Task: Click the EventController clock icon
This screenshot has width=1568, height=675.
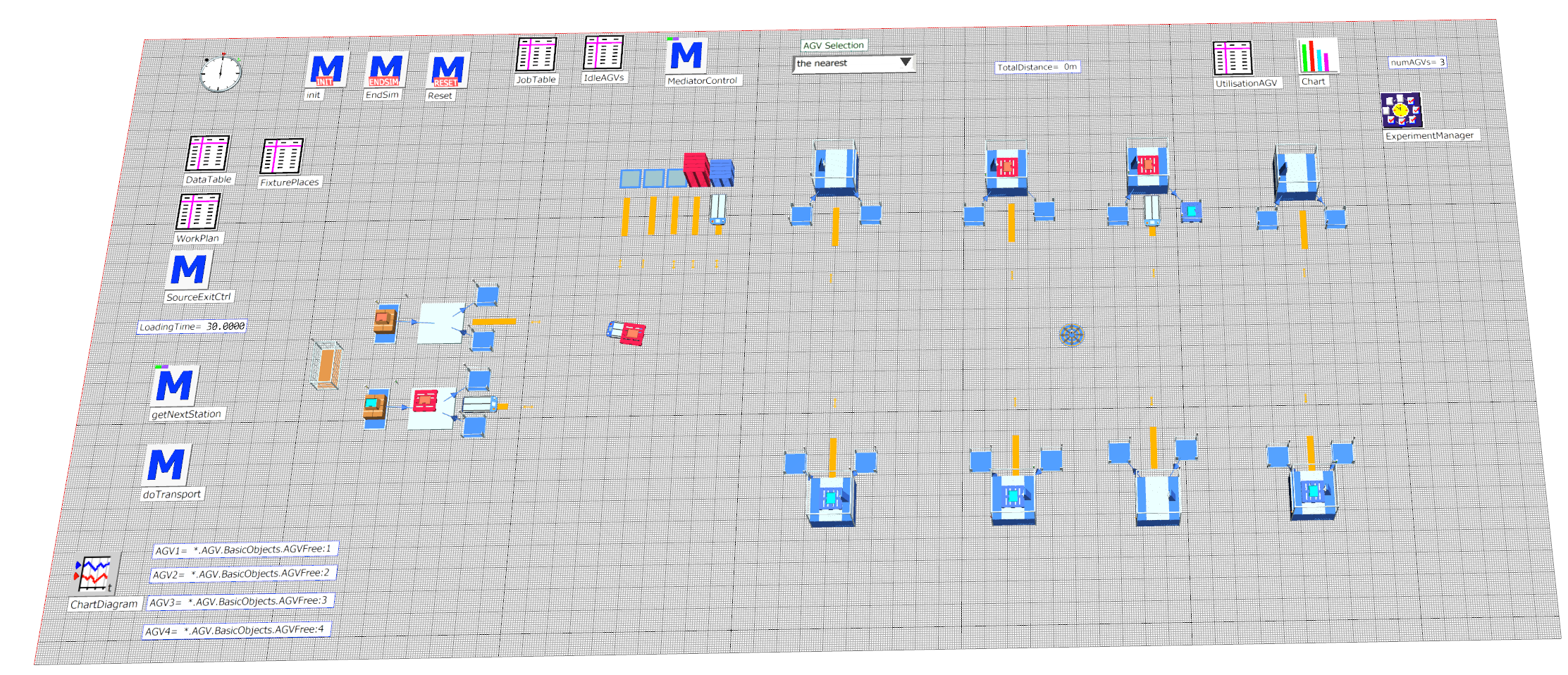Action: 221,73
